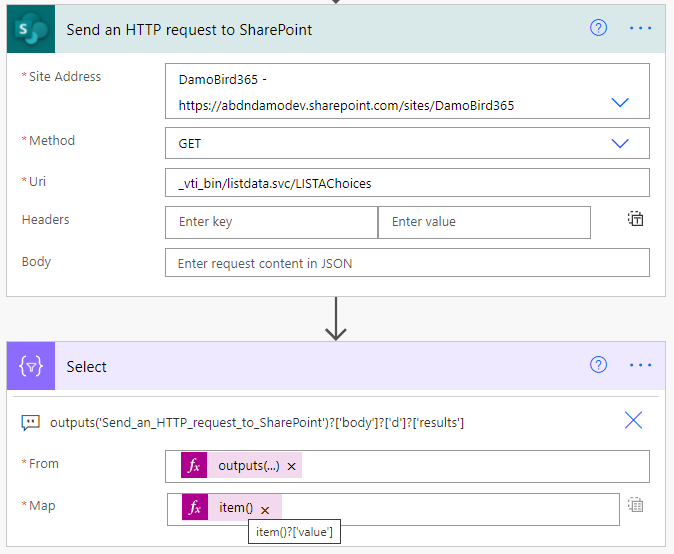Open more options menu for Select action
Image resolution: width=674 pixels, height=554 pixels.
pos(640,365)
